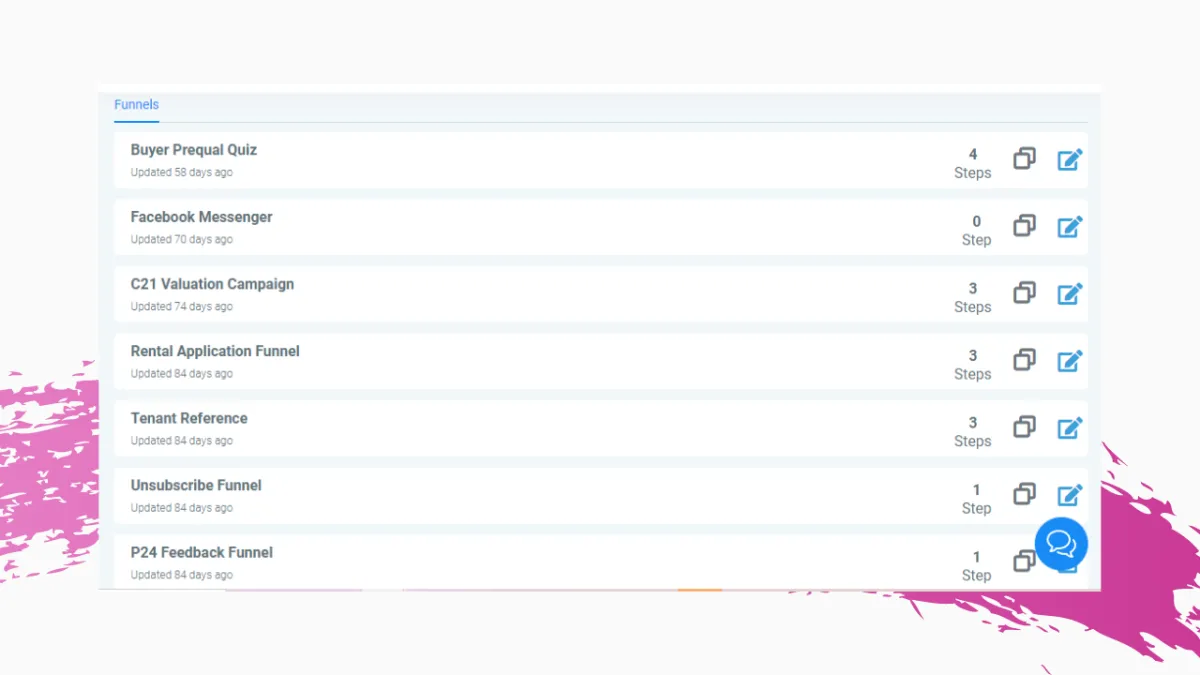
Task: Open the C21 Valuation Campaign name
Action: (x=212, y=284)
